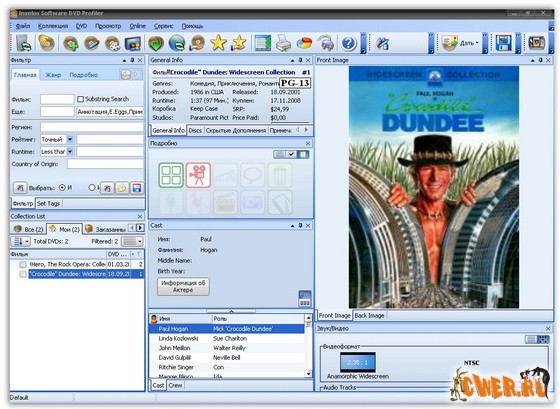
Task: Toggle the leftmost view button in Подробно
Action: [280, 154]
